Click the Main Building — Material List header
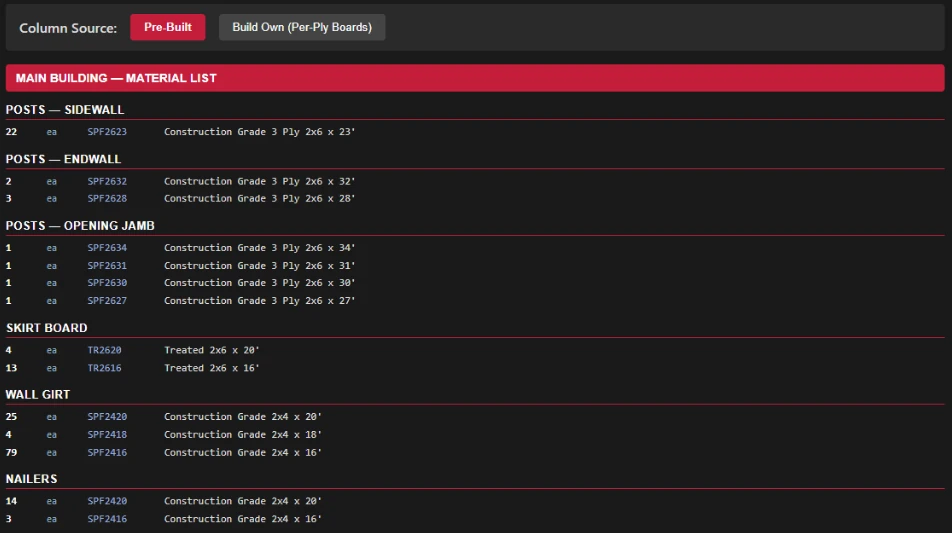Image resolution: width=952 pixels, height=533 pixels. [x=475, y=78]
